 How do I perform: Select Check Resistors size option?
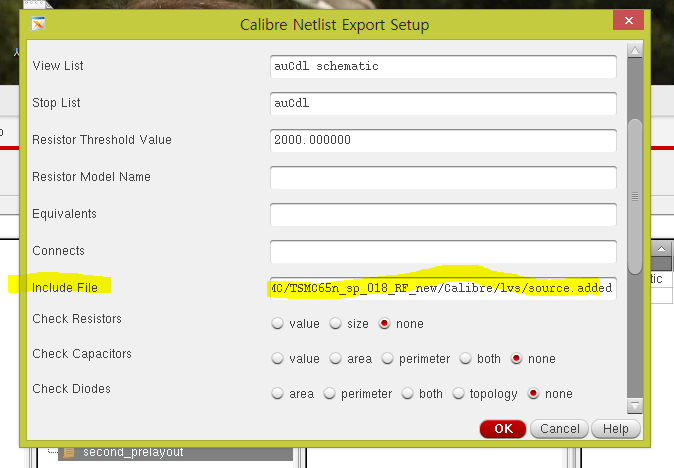[335, 323]
